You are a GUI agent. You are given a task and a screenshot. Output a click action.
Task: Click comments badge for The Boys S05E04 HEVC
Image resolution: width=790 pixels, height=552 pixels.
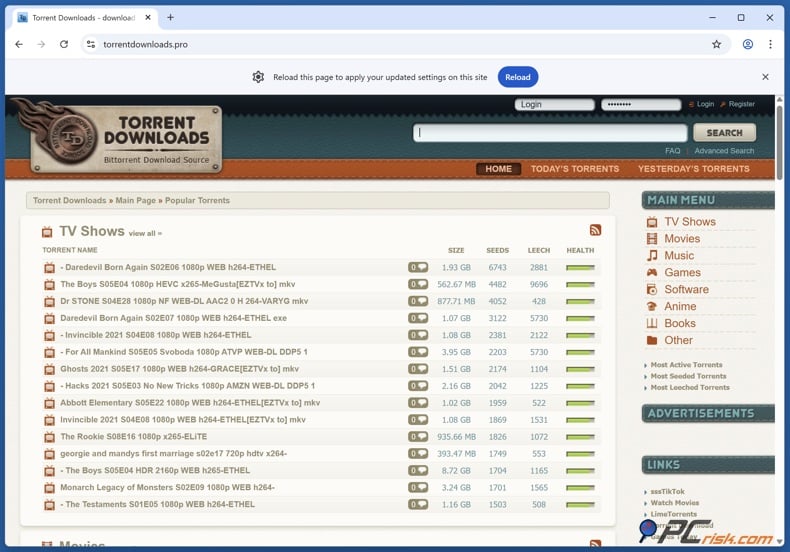pyautogui.click(x=418, y=284)
